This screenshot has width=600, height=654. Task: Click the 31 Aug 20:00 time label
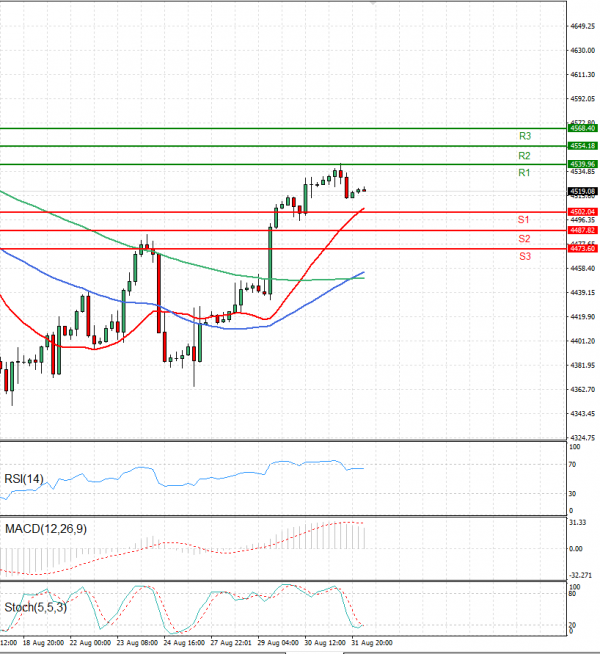(372, 643)
